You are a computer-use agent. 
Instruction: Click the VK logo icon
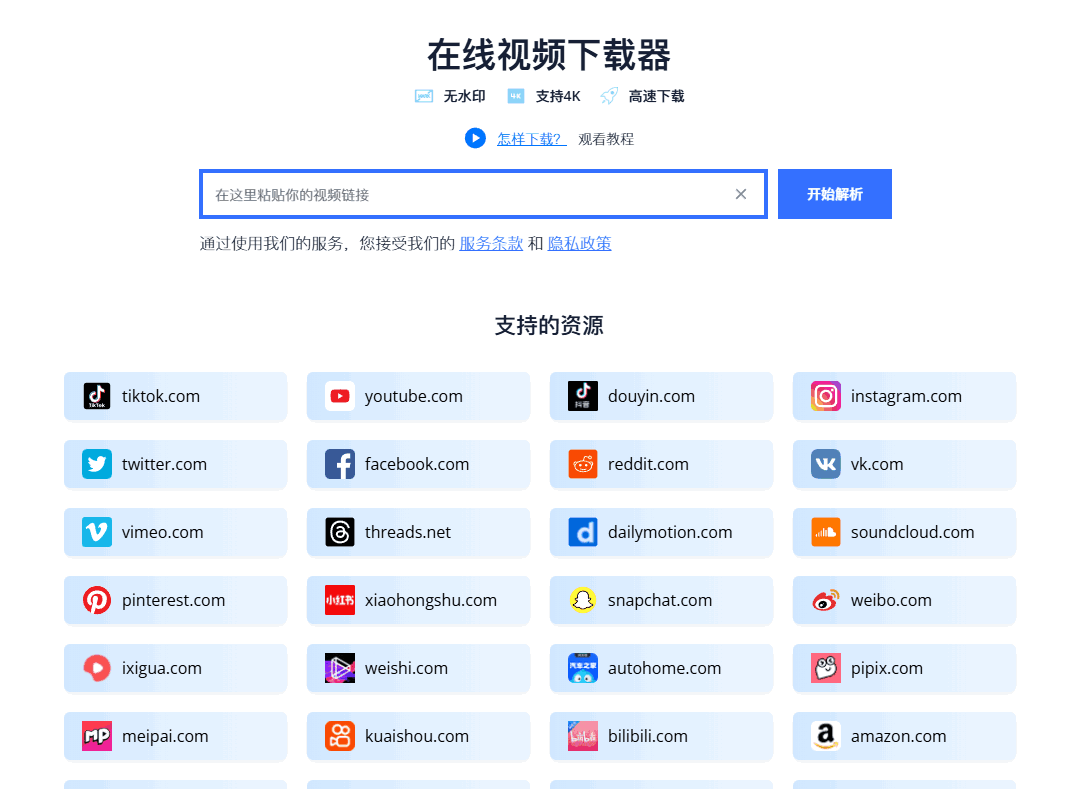(826, 465)
